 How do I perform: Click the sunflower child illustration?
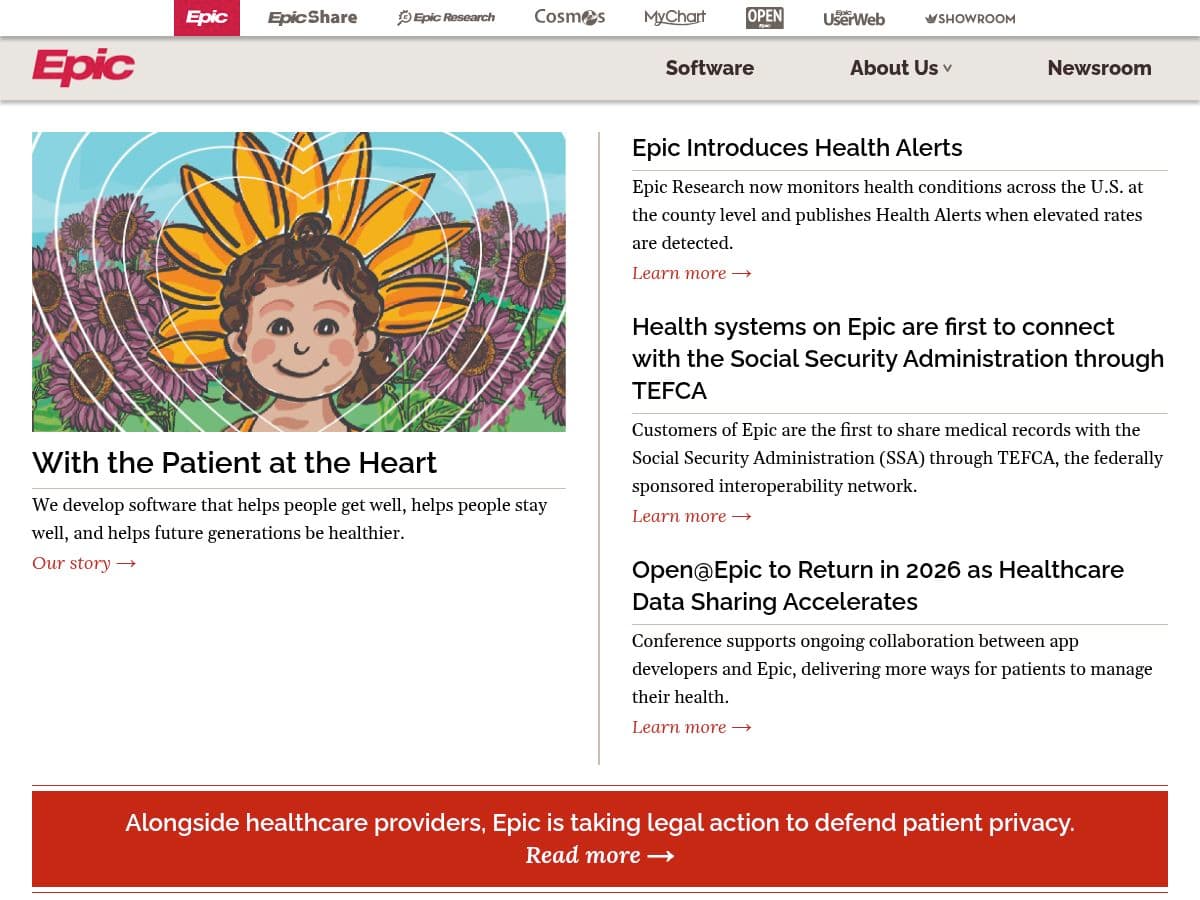click(x=299, y=282)
